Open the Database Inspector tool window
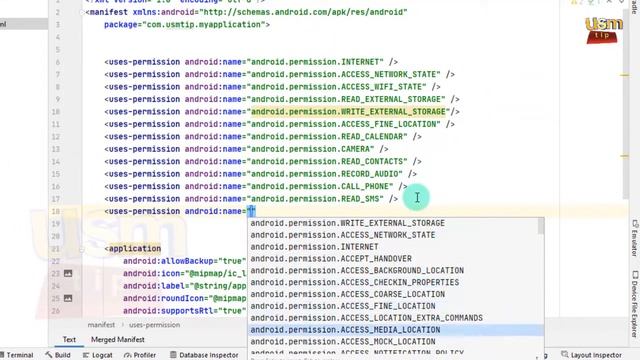640x360 pixels. click(x=204, y=355)
